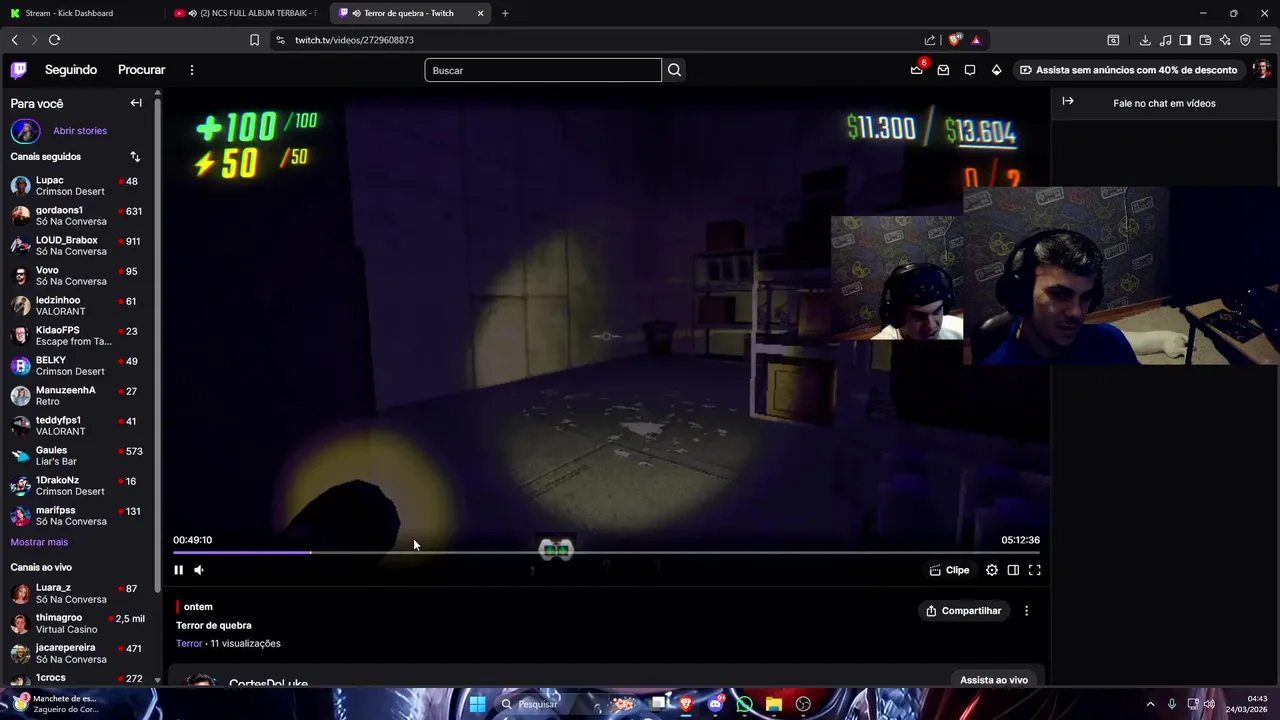1280x720 pixels.
Task: Open more options beside Compartilhar
Action: (x=1026, y=611)
